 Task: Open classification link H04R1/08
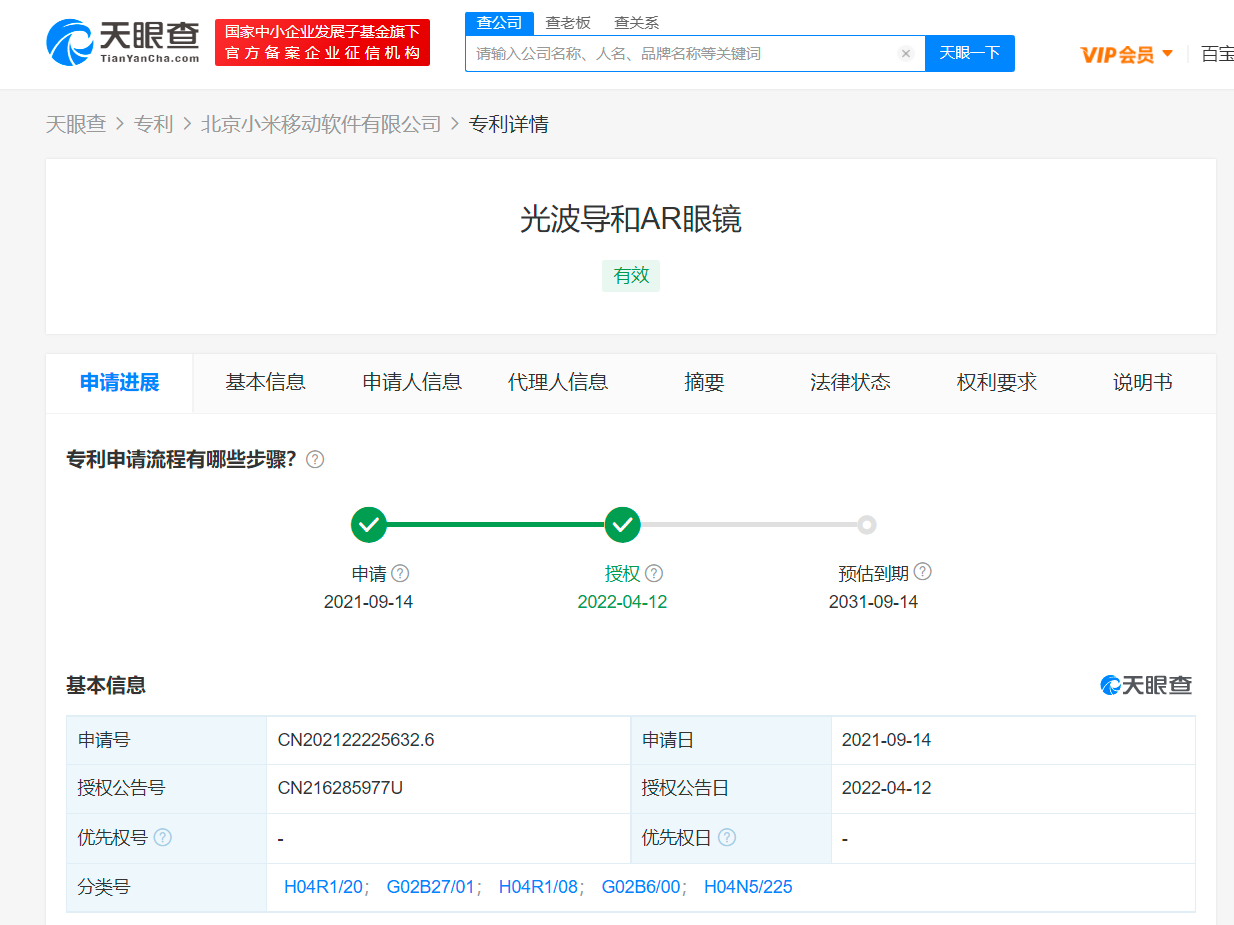coord(538,888)
